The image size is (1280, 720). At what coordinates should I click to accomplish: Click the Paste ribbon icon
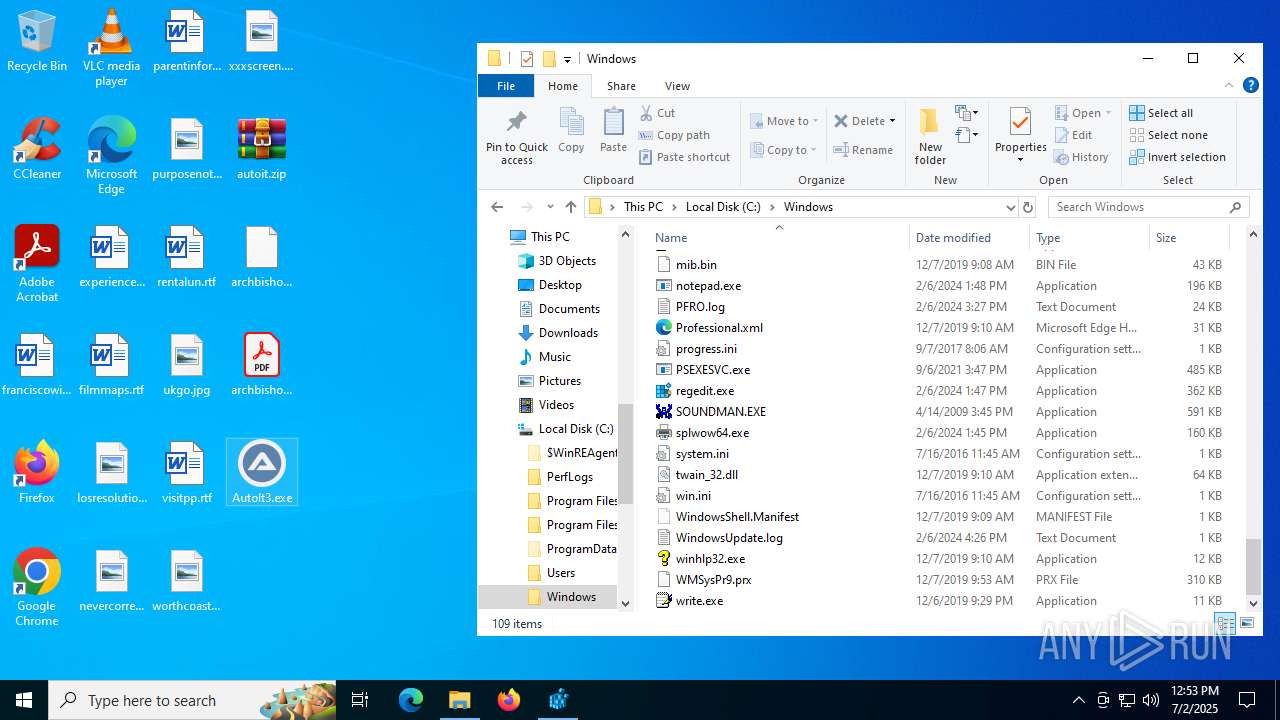point(613,122)
